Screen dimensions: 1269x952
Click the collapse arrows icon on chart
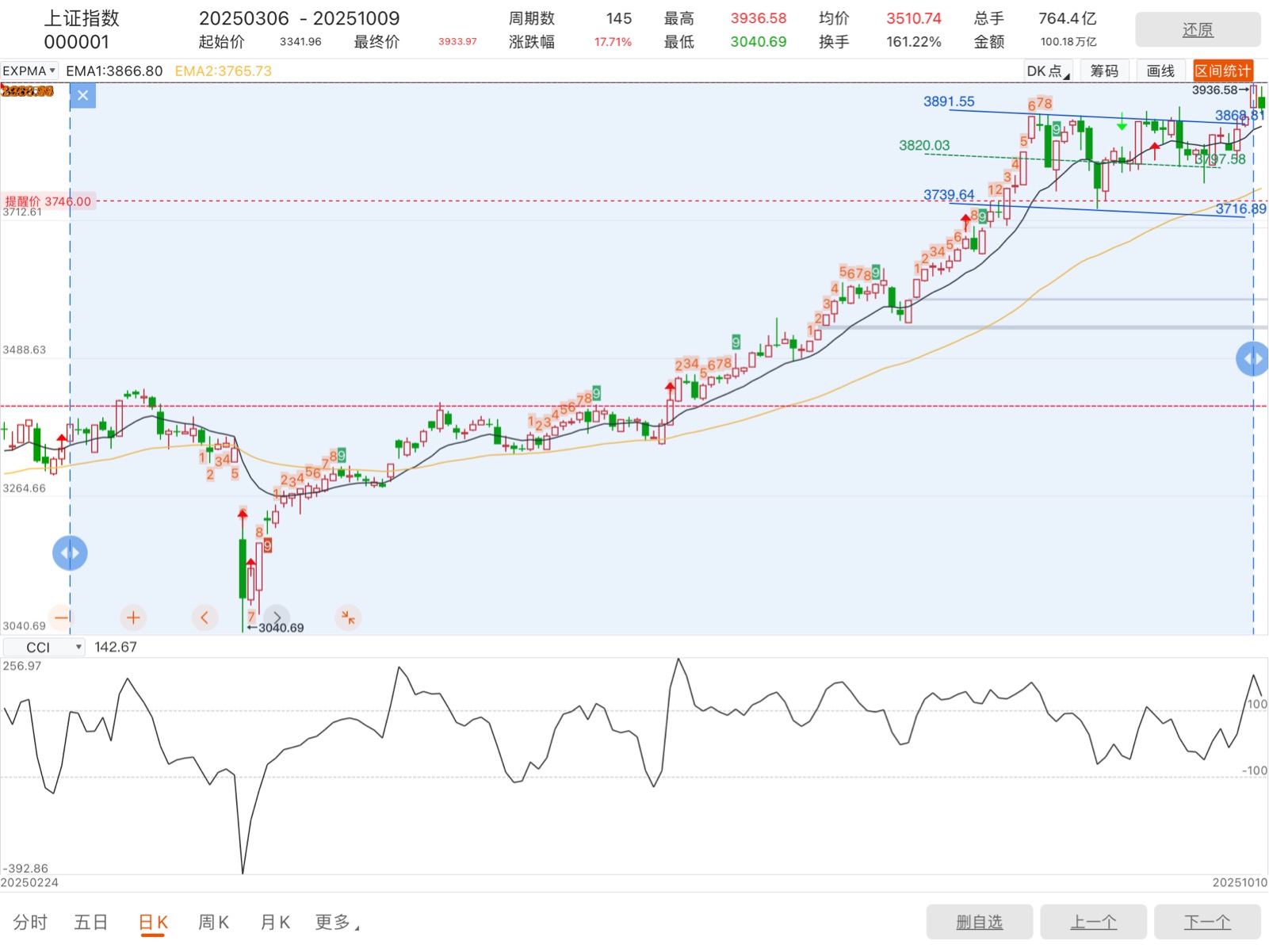click(x=348, y=617)
